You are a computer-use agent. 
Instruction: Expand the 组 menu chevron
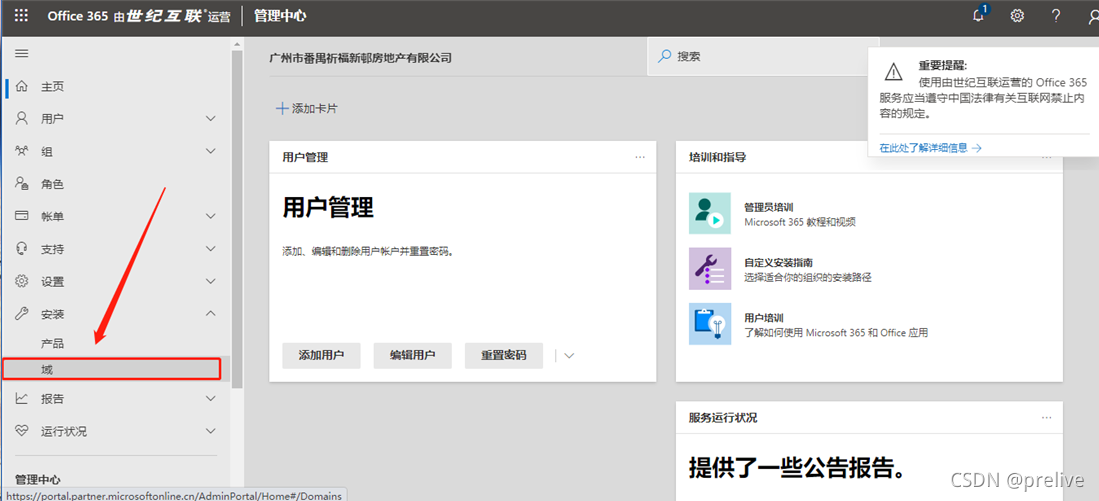coord(210,151)
